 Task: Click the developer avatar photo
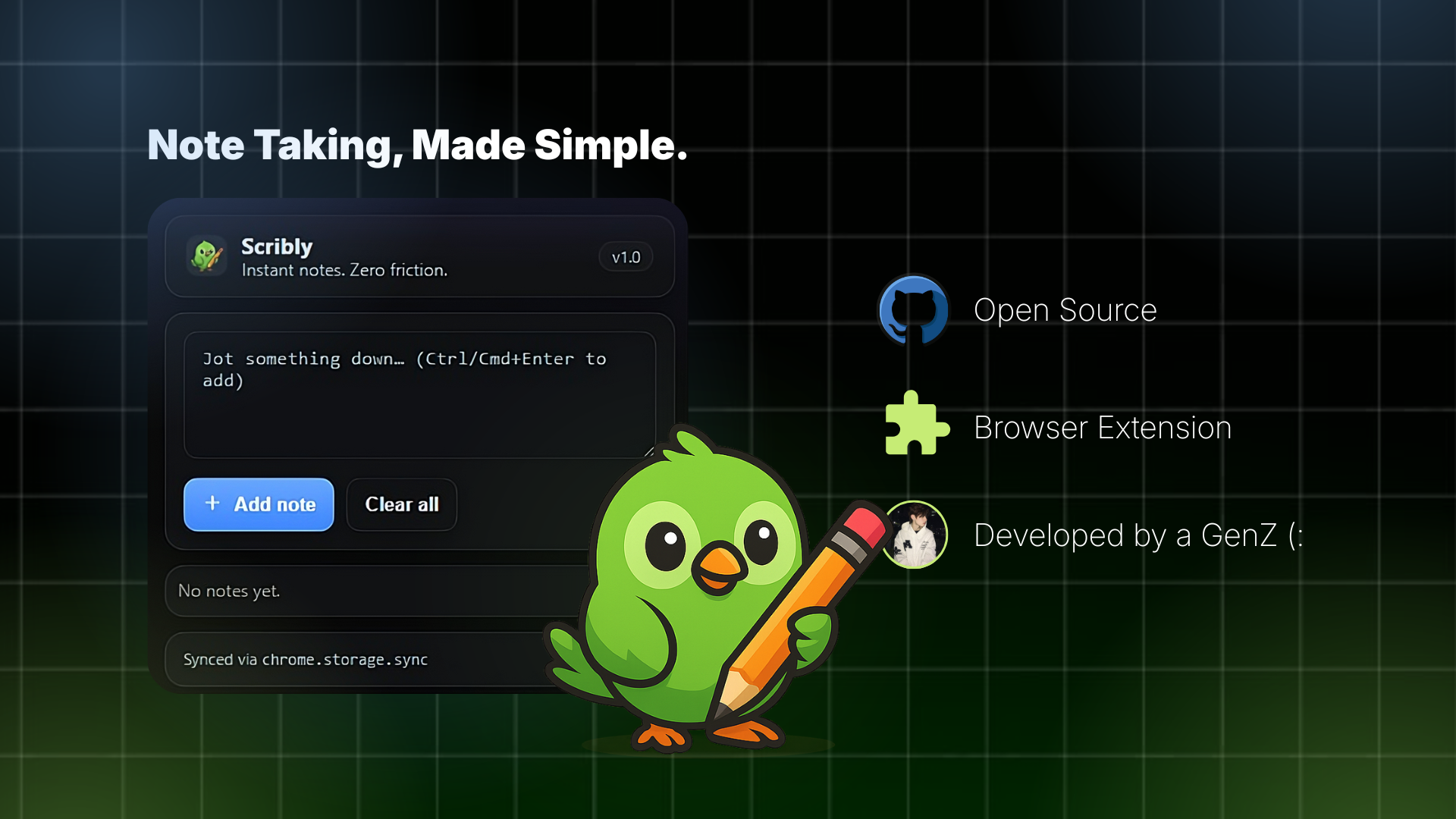(x=915, y=535)
